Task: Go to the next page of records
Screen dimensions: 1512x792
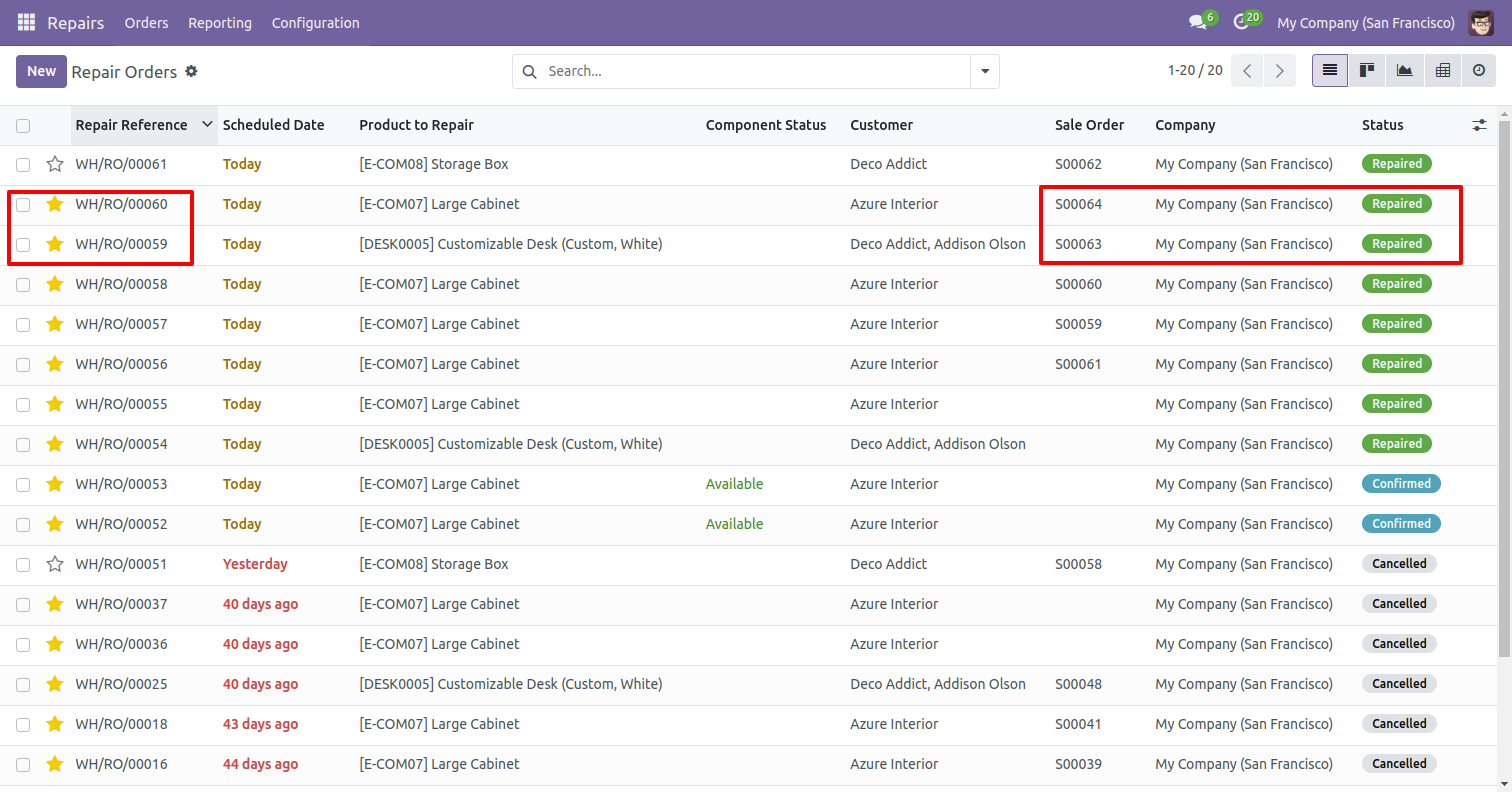Action: (1279, 71)
